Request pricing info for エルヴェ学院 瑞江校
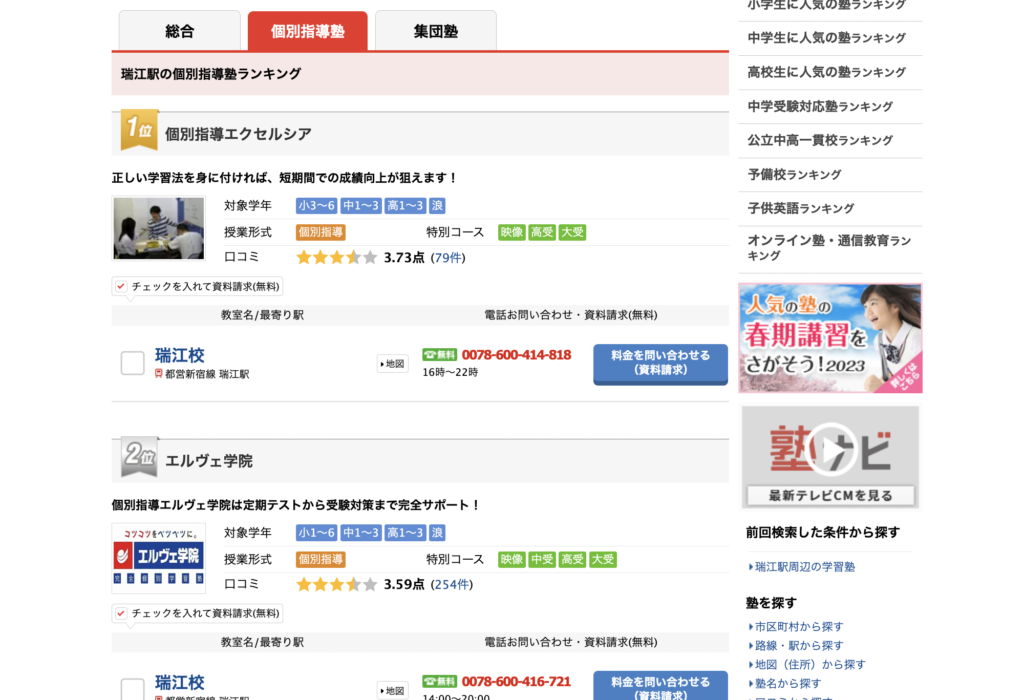This screenshot has width=1024, height=700. point(660,686)
